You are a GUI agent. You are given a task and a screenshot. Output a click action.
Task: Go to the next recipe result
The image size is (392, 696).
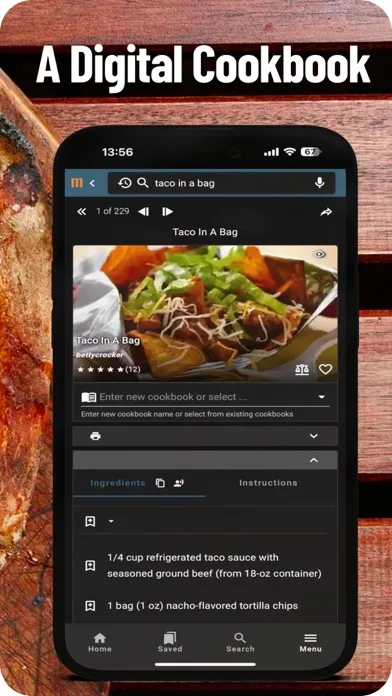(x=167, y=212)
